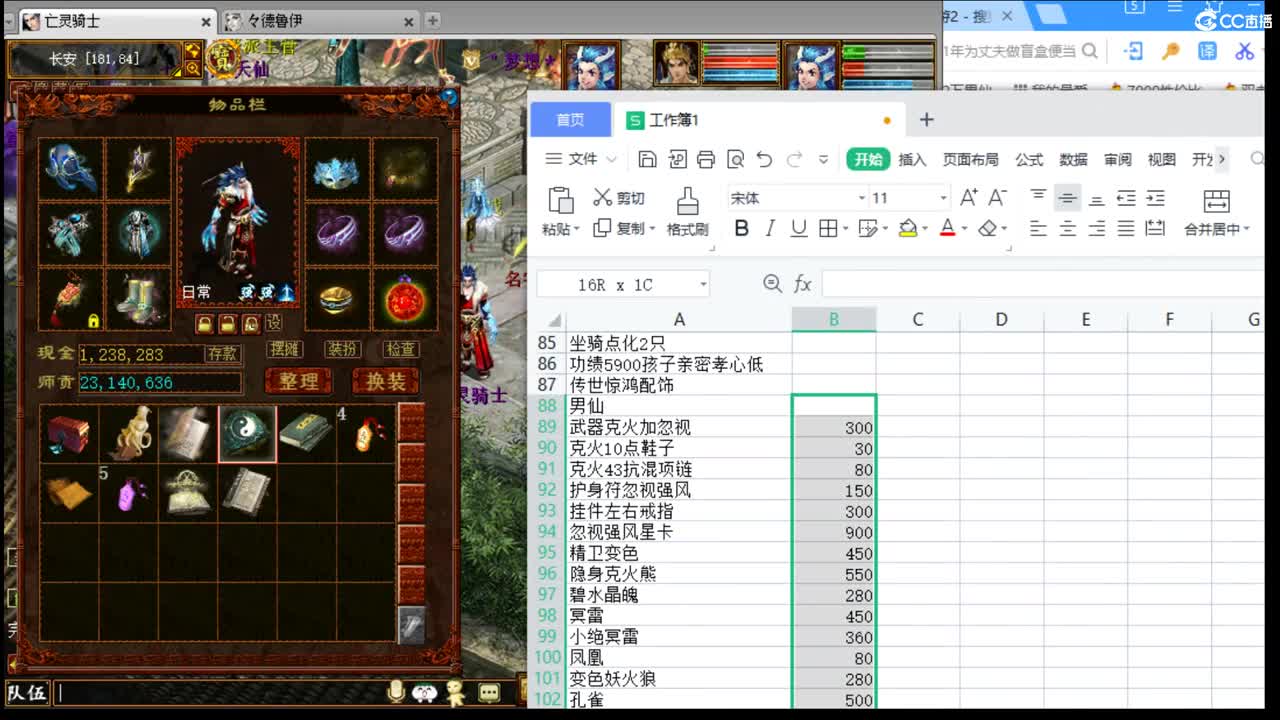The image size is (1280, 720).
Task: Click the zoom magnifier beside fx
Action: pyautogui.click(x=772, y=284)
